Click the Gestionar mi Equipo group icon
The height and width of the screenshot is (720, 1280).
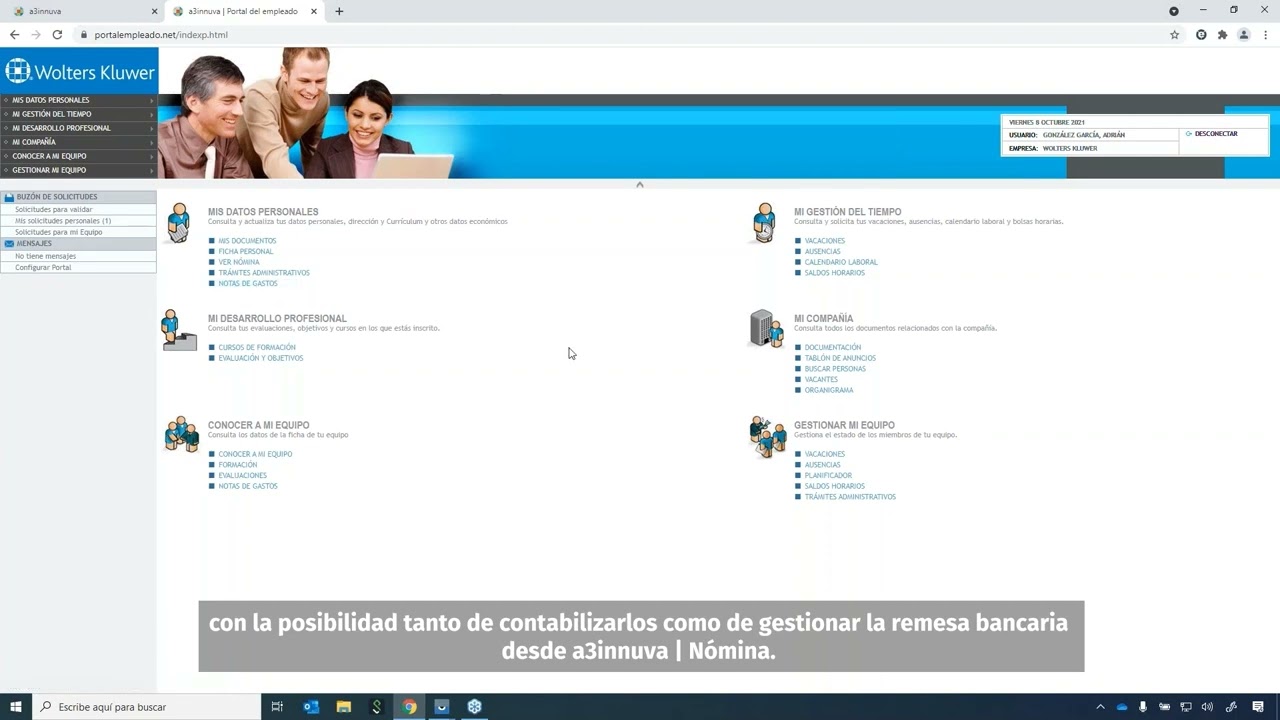768,436
